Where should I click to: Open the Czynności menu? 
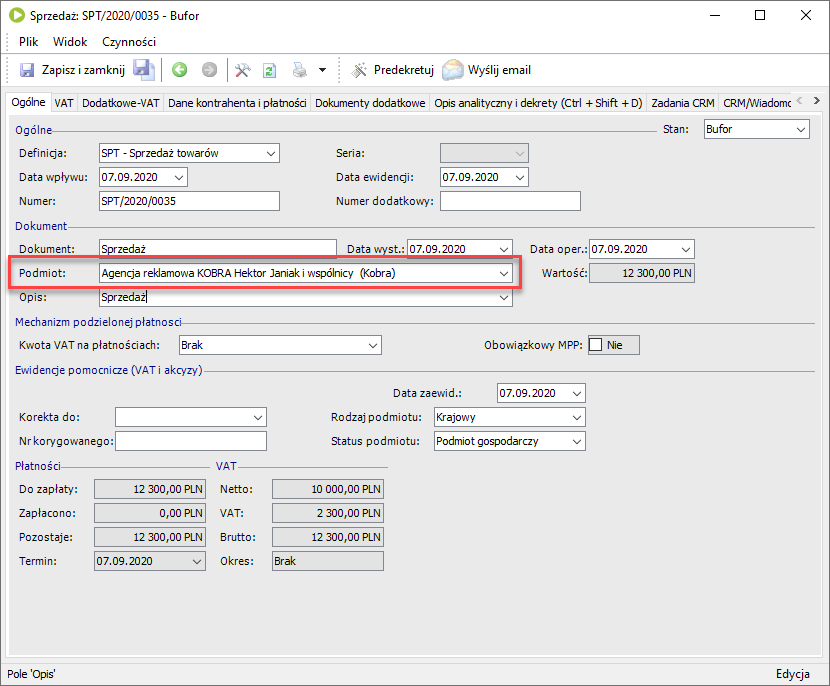click(129, 42)
